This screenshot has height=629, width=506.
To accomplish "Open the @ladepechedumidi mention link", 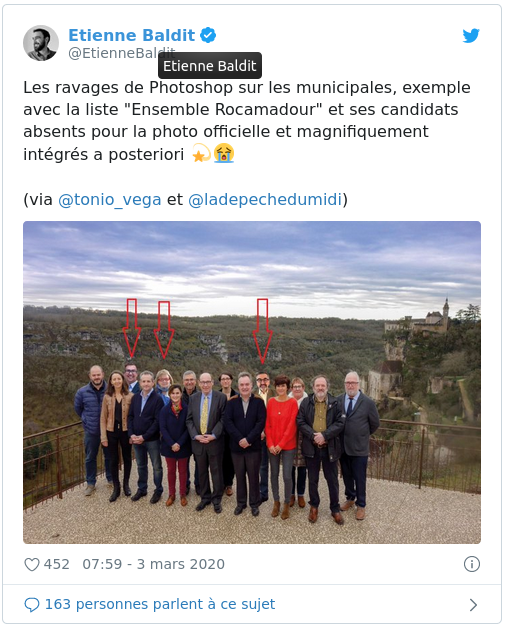I will (265, 199).
